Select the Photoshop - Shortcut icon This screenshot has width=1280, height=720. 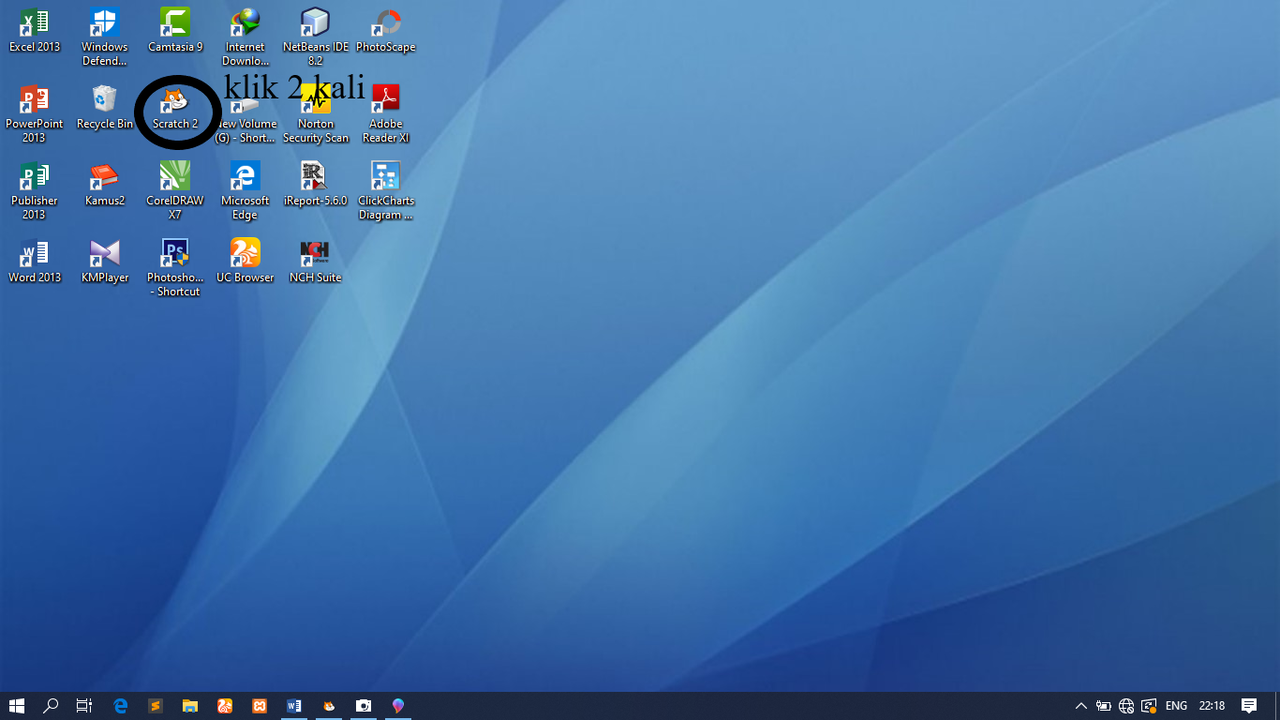point(175,269)
